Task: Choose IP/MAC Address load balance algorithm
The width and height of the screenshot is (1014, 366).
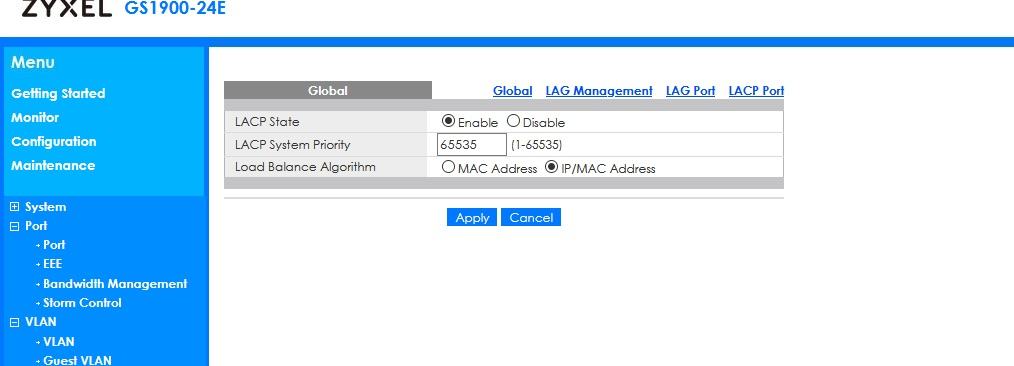Action: (551, 167)
